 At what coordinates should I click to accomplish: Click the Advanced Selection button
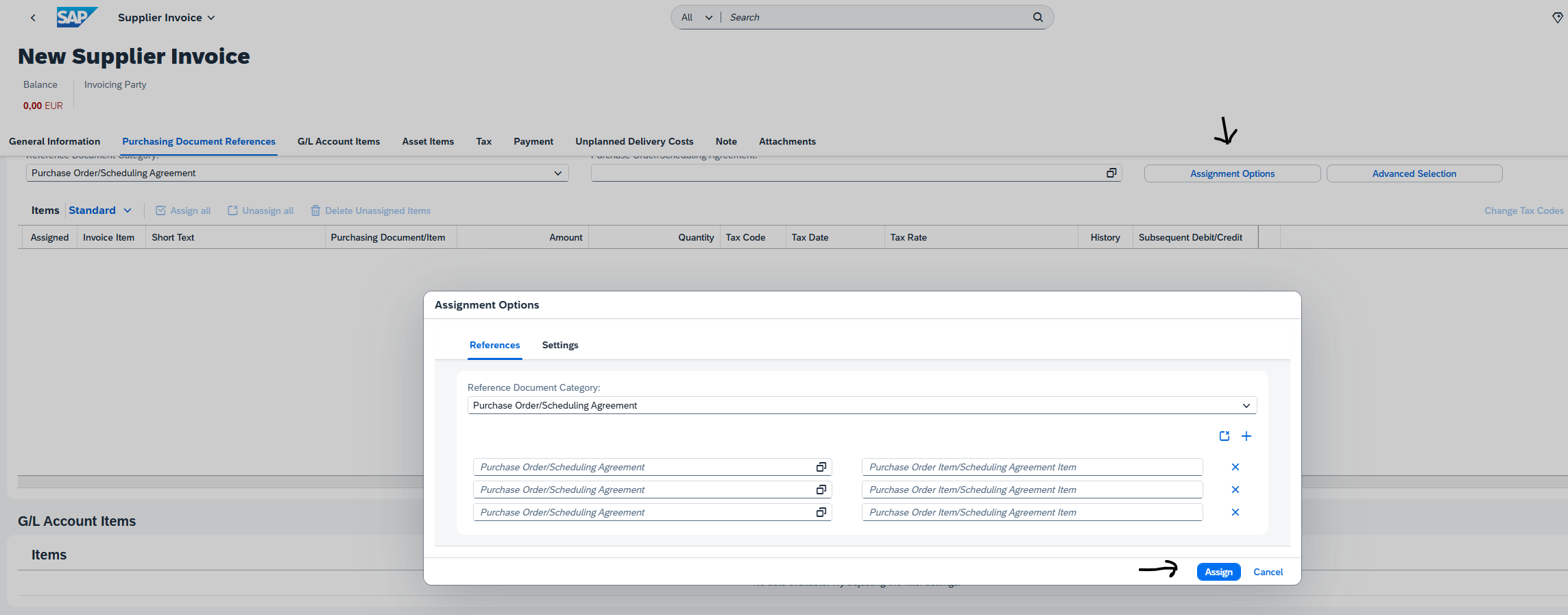tap(1414, 173)
